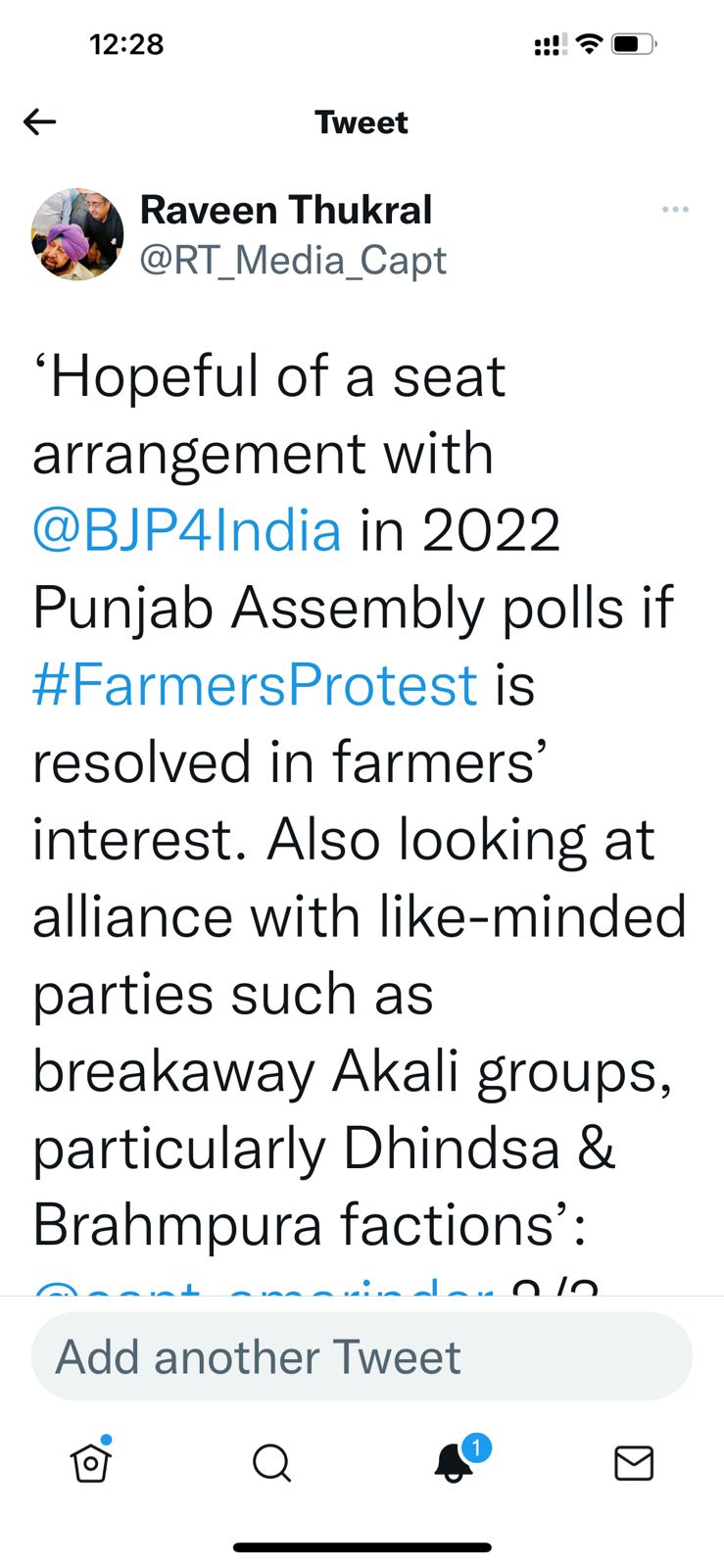Viewport: 724px width, 1568px height.
Task: Open the #FarmersProtest hashtag
Action: tap(255, 684)
